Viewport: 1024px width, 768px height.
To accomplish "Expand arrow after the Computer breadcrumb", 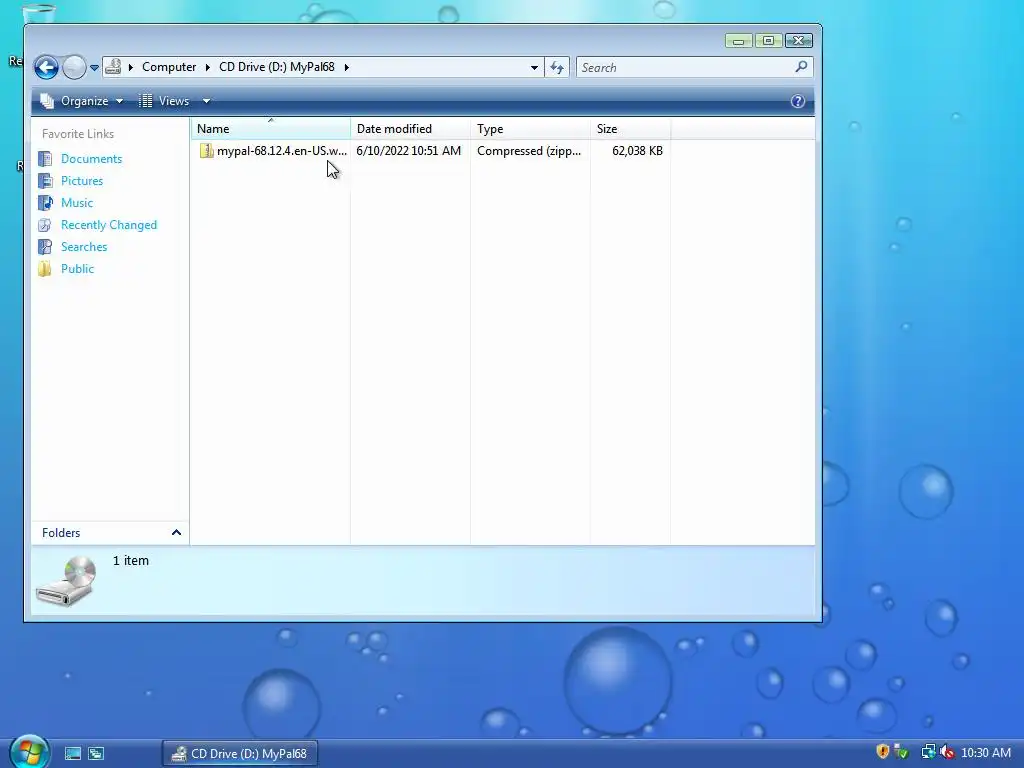I will pos(208,67).
